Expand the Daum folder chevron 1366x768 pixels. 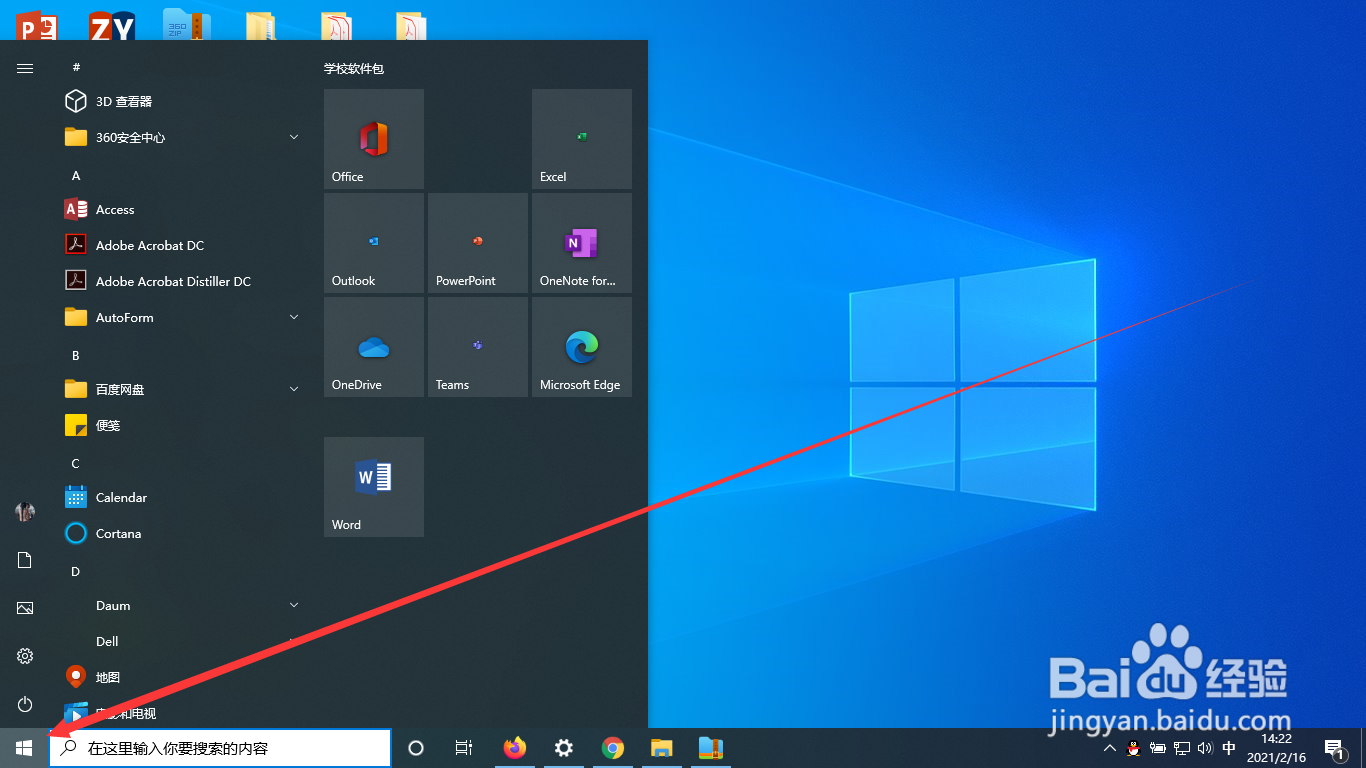[294, 605]
